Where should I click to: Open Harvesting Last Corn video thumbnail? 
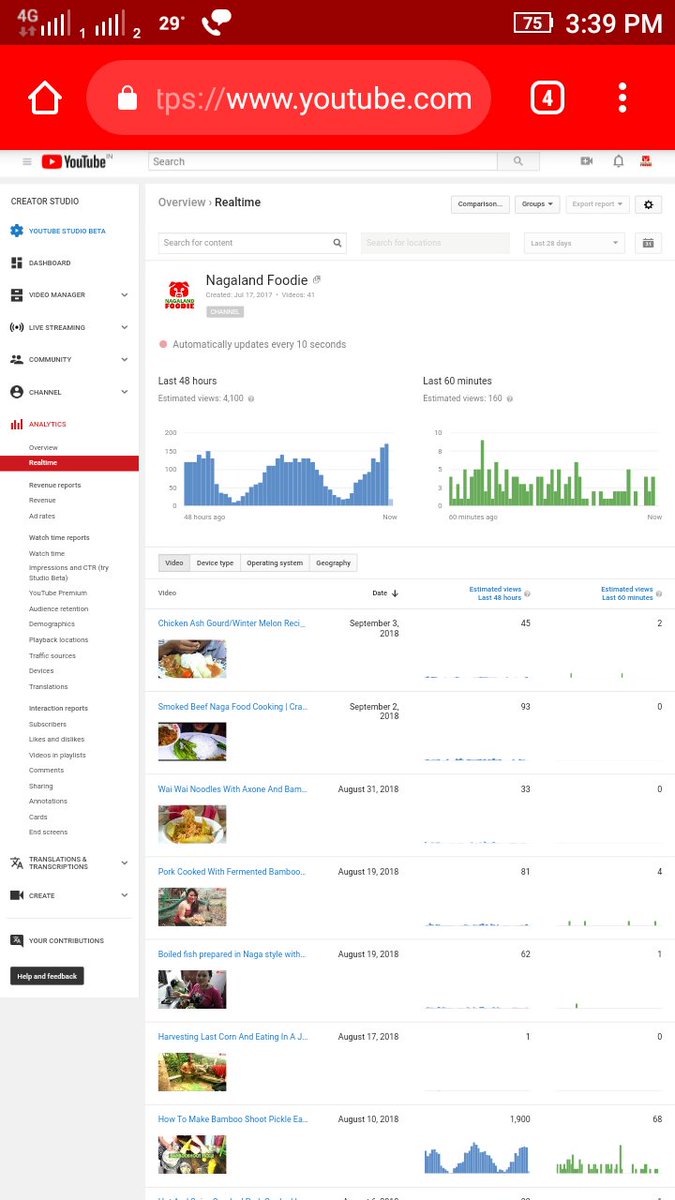coord(192,1071)
